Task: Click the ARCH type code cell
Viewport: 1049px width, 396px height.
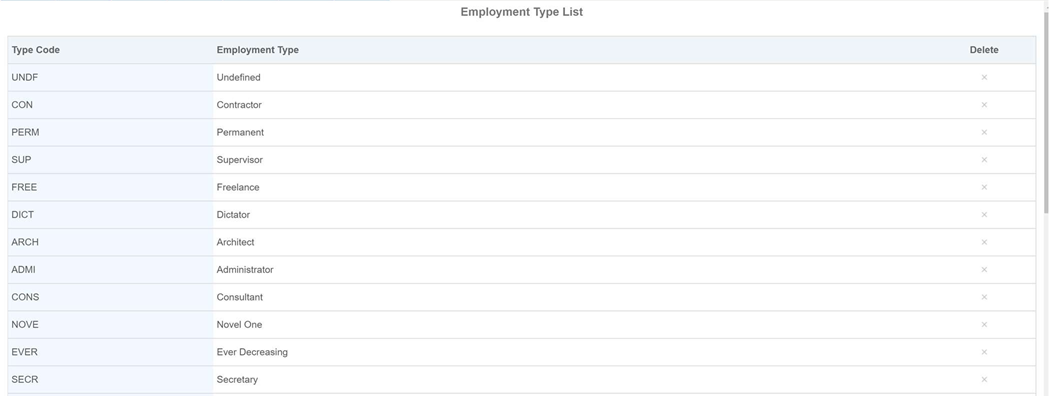Action: pos(110,242)
